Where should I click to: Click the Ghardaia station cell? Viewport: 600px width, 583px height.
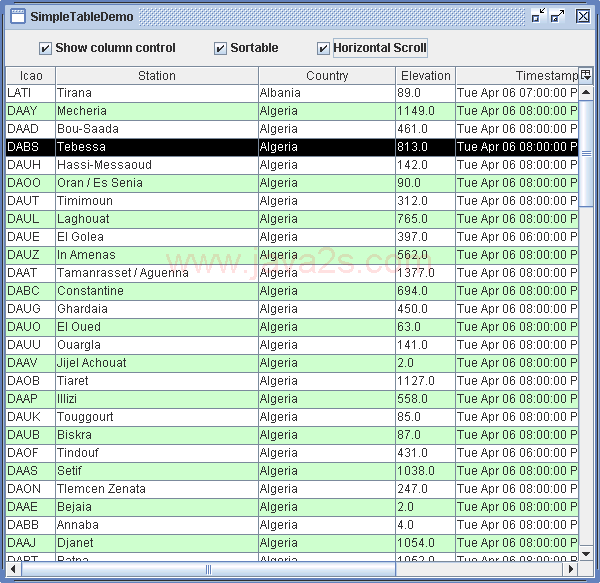[x=157, y=309]
